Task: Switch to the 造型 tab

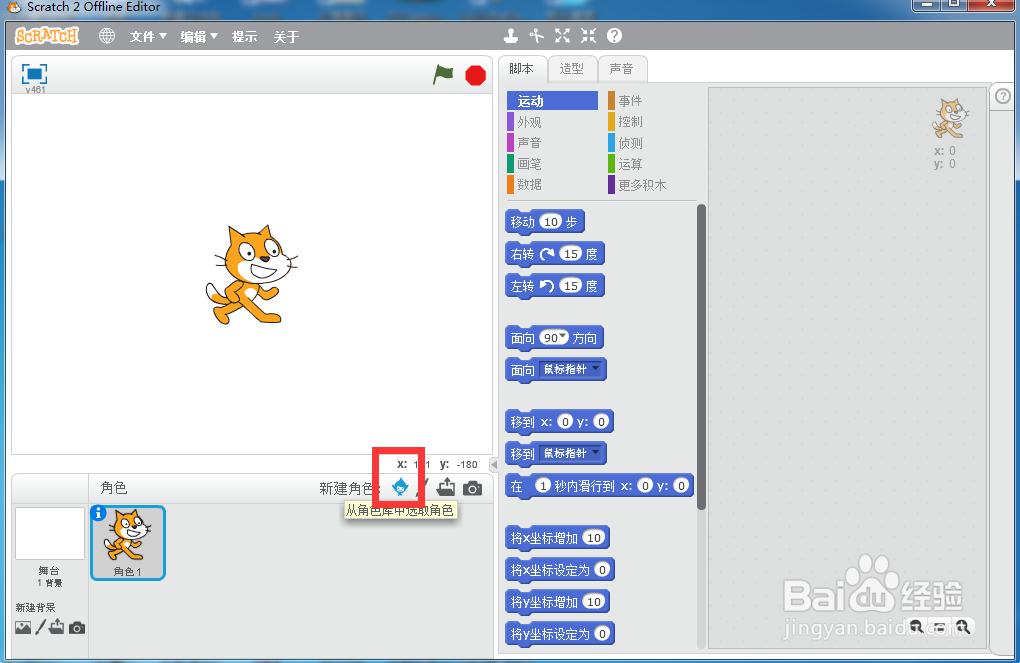Action: pyautogui.click(x=571, y=68)
